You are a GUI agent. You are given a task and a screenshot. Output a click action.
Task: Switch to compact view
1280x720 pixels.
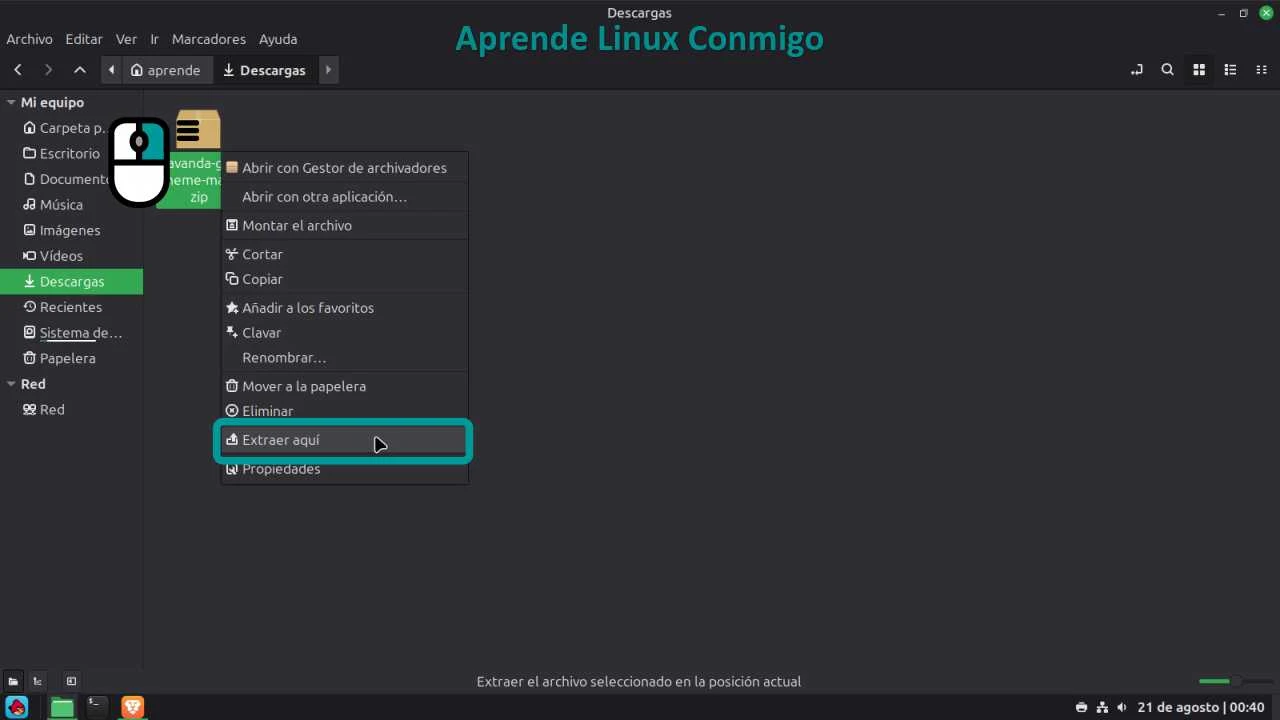[x=1261, y=70]
